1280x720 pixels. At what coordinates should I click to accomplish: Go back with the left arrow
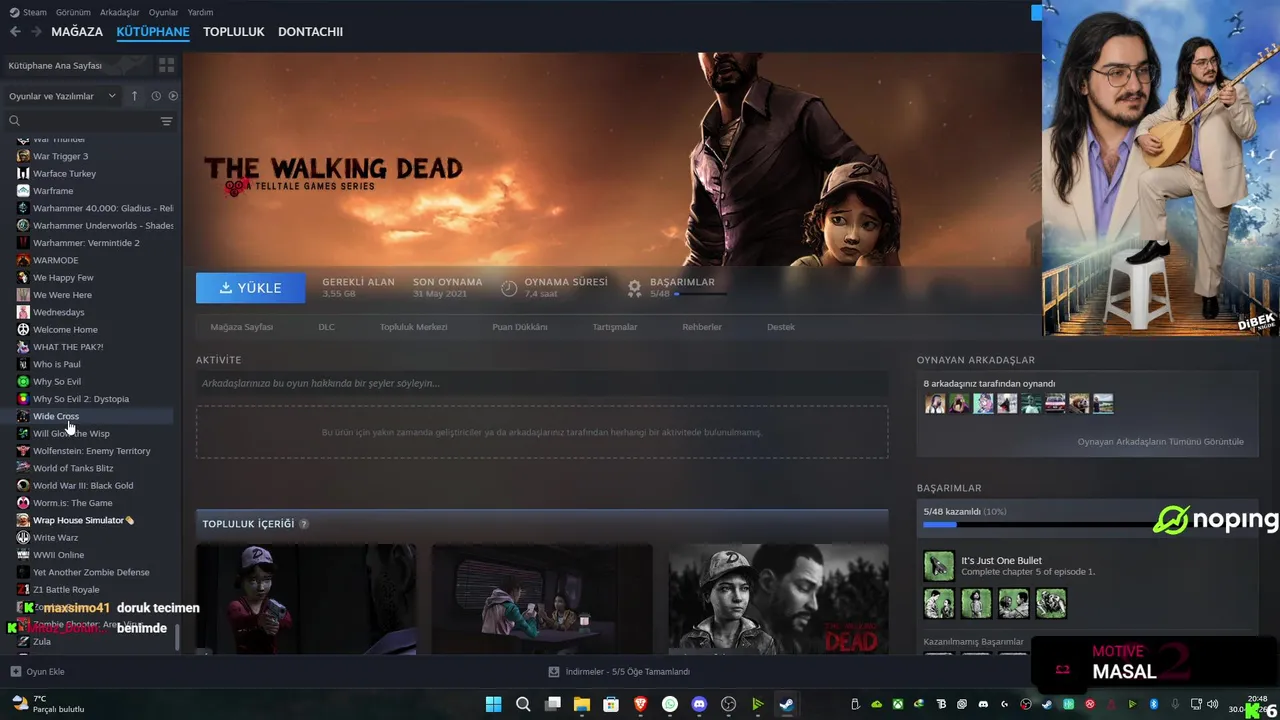tap(15, 32)
